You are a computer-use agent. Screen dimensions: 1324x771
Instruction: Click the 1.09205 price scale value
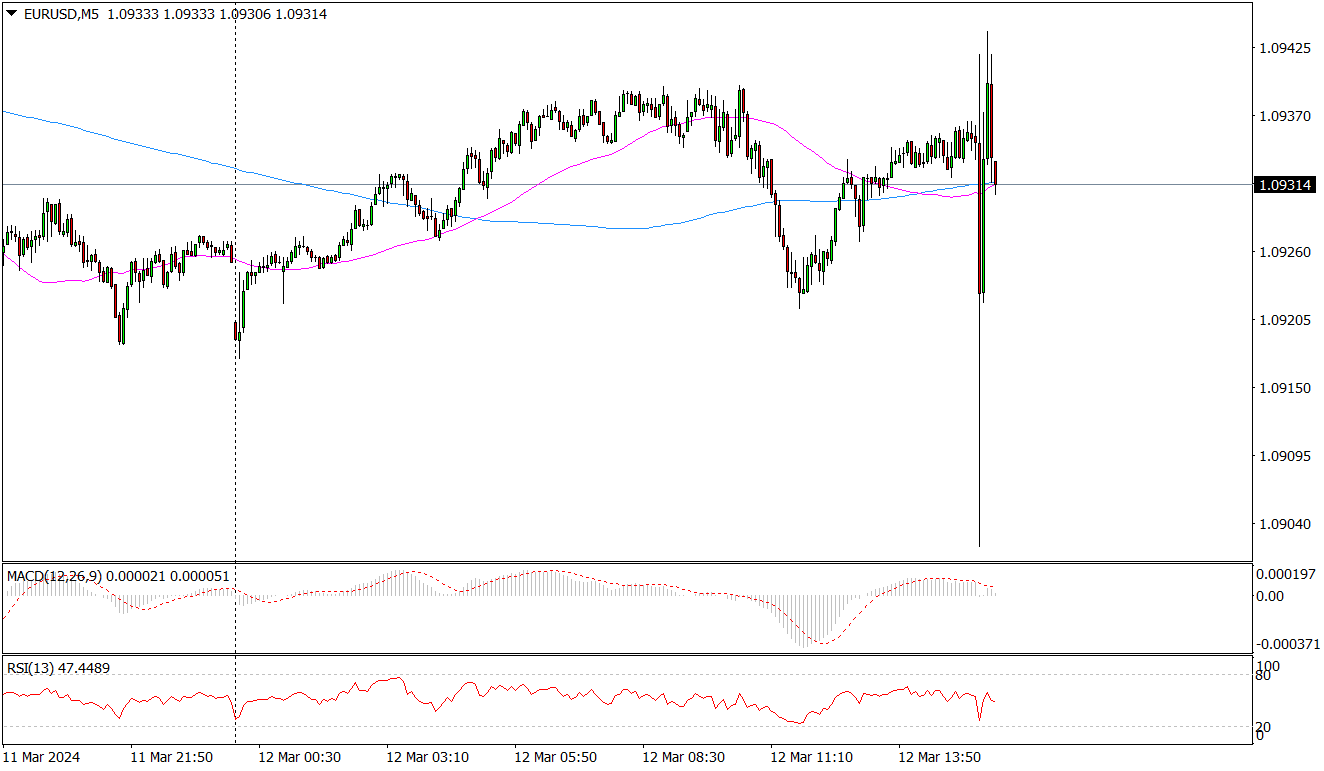[1283, 320]
